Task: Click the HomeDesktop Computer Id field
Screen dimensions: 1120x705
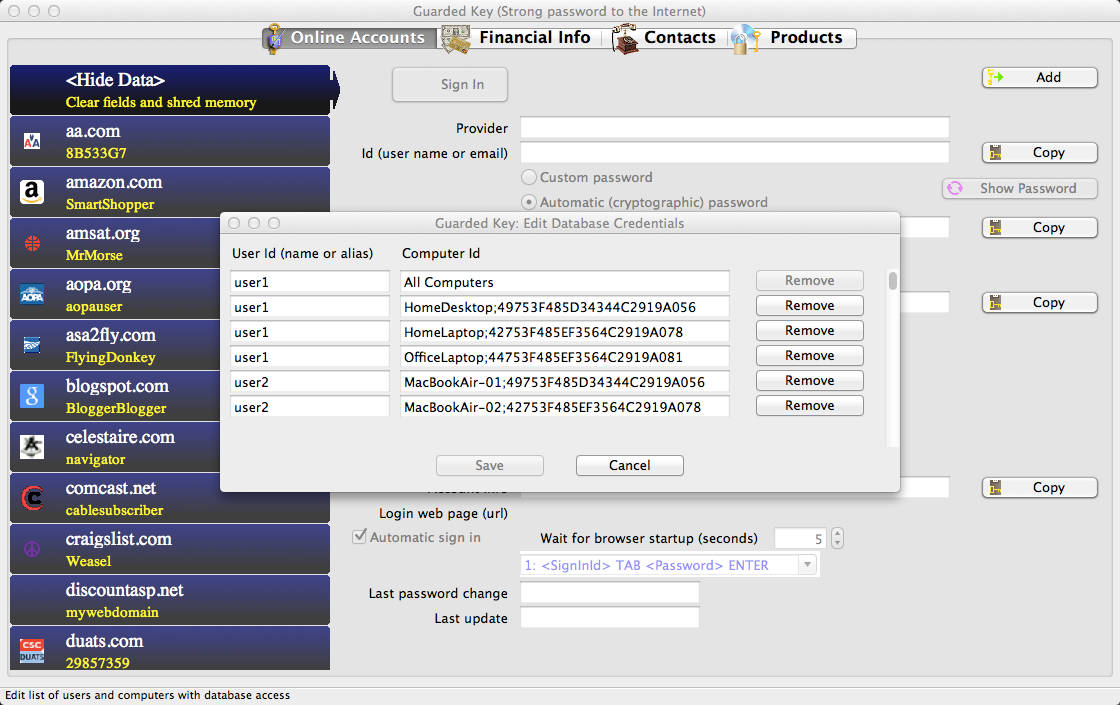Action: pyautogui.click(x=564, y=307)
